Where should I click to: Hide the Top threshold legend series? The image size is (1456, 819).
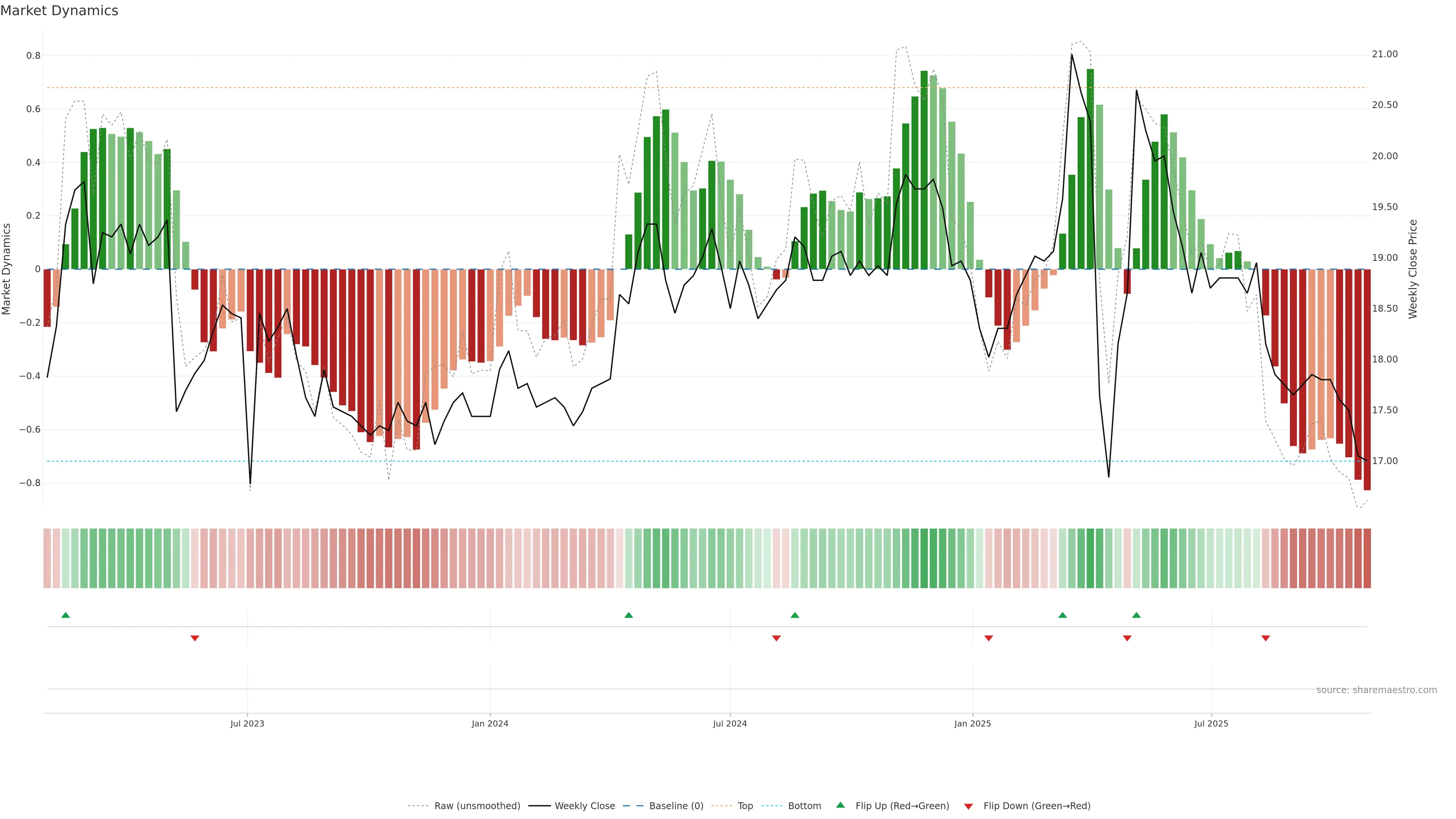745,806
